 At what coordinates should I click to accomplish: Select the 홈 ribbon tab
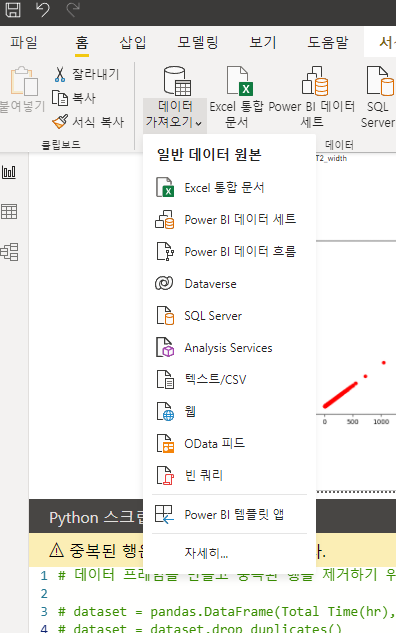point(82,42)
